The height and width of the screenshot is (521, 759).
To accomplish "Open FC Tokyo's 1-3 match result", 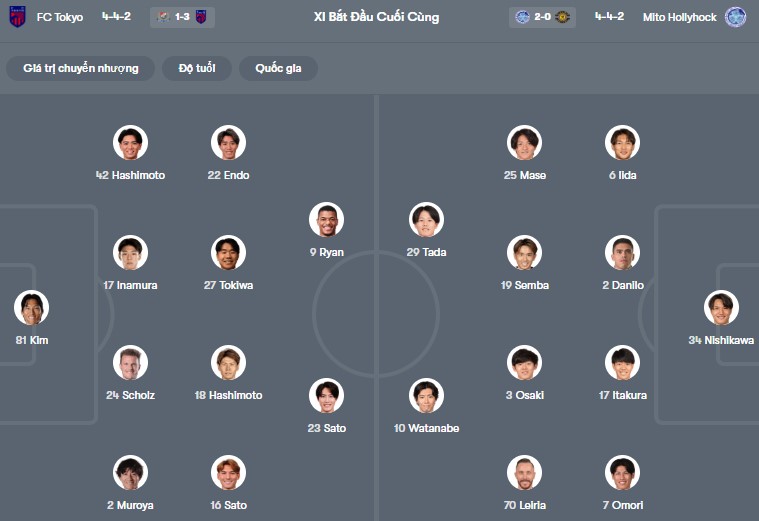I will point(181,17).
